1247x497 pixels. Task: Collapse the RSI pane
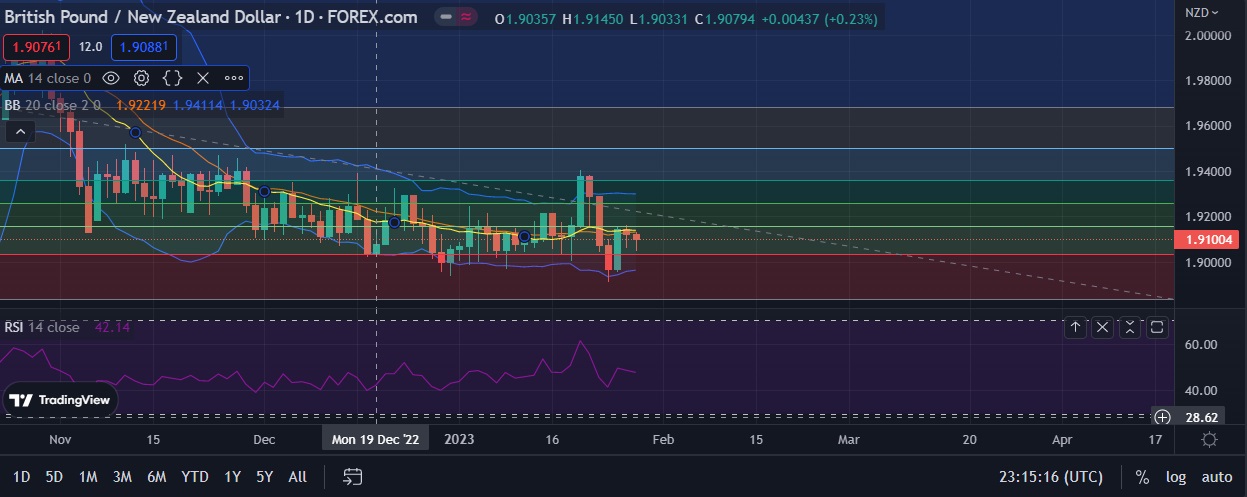[x=1130, y=327]
